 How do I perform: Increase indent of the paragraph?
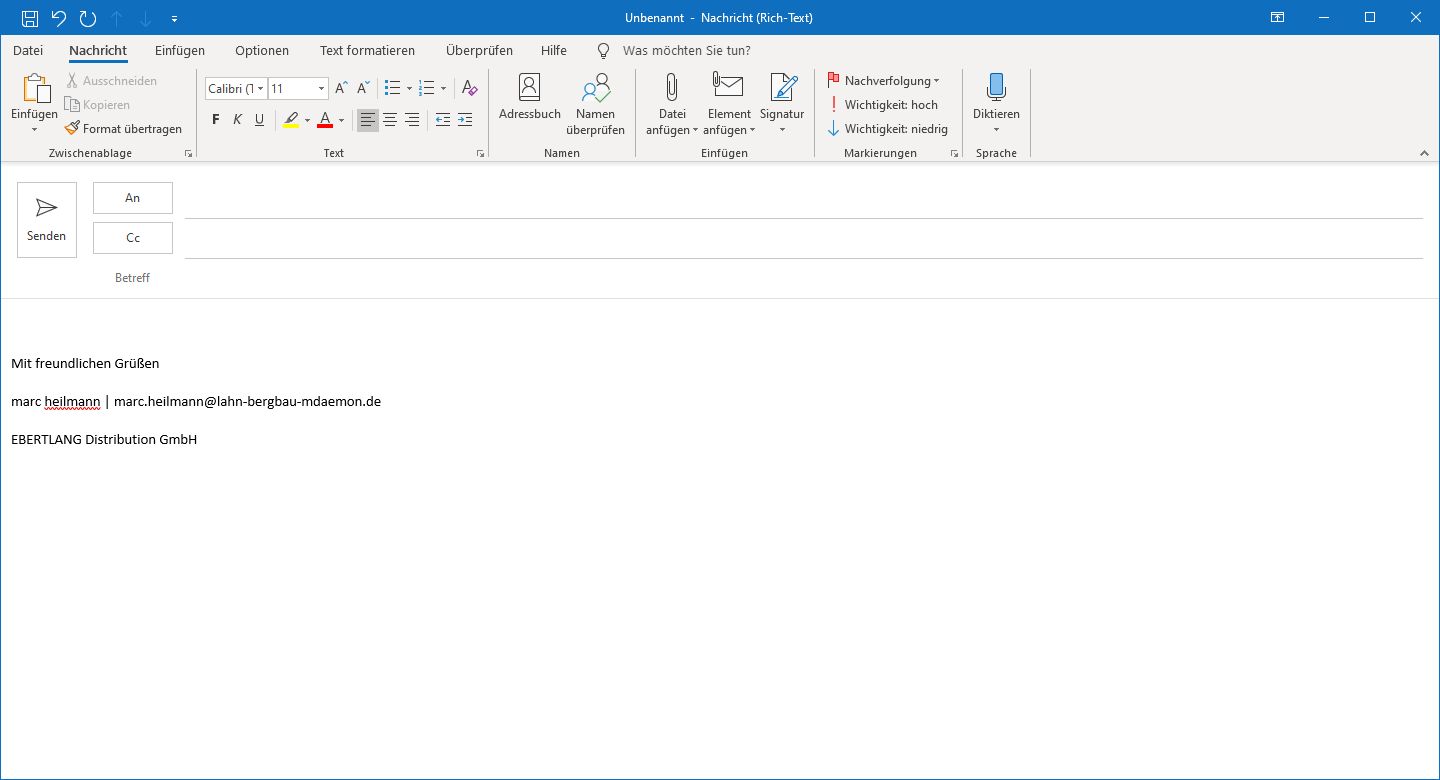[x=465, y=120]
